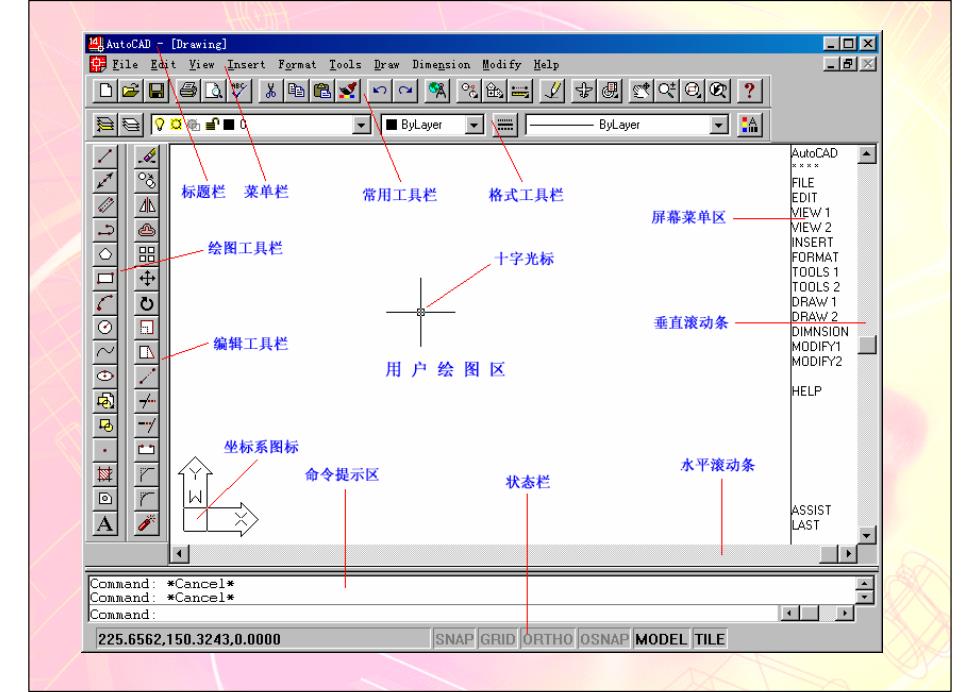
Task: Select DIMNSION in screen menu
Action: (820, 331)
